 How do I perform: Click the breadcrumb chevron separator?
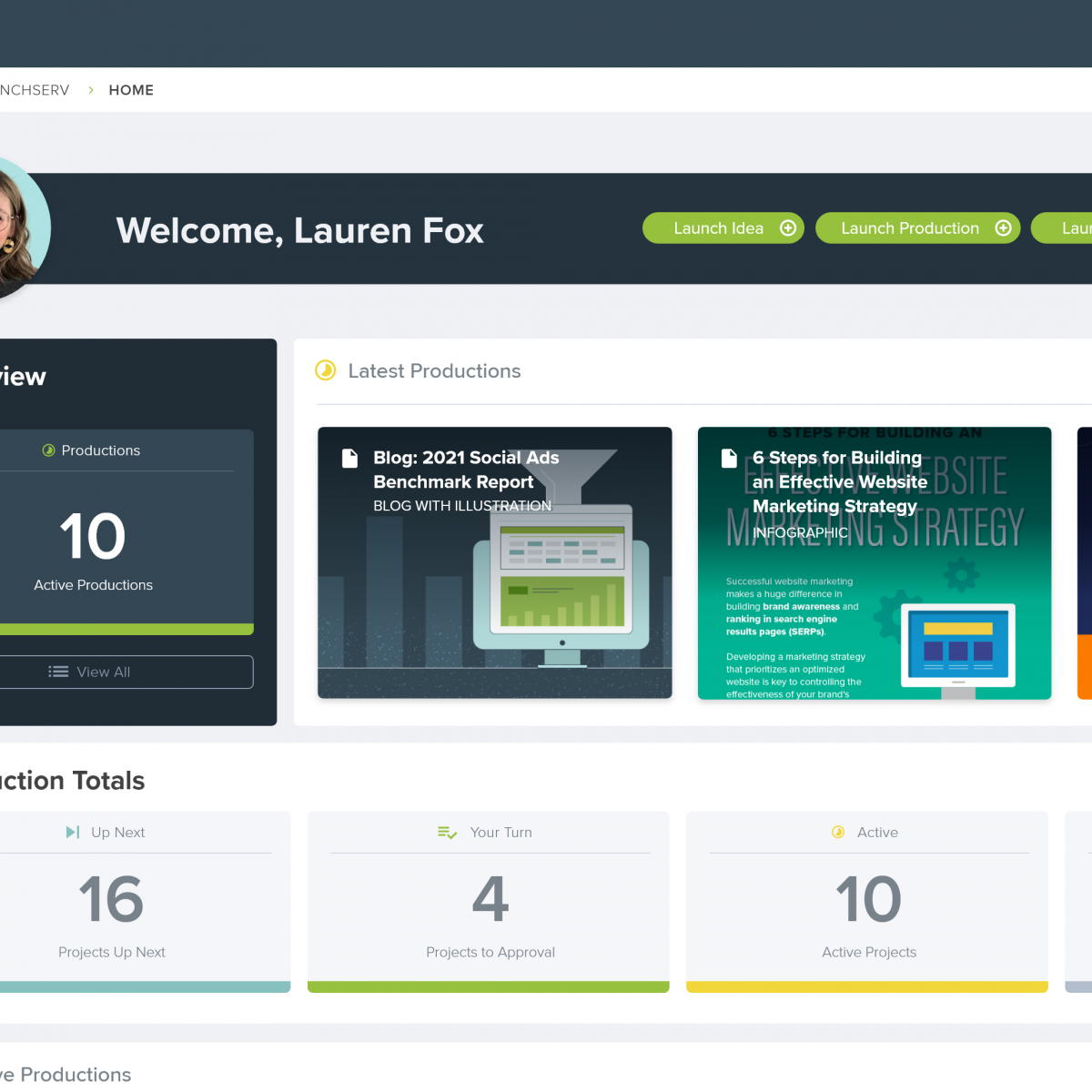(91, 90)
